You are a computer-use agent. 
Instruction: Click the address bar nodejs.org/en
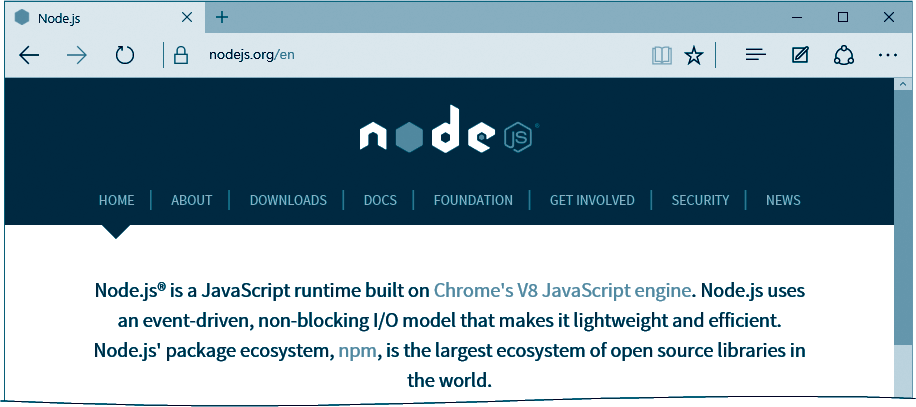point(252,55)
